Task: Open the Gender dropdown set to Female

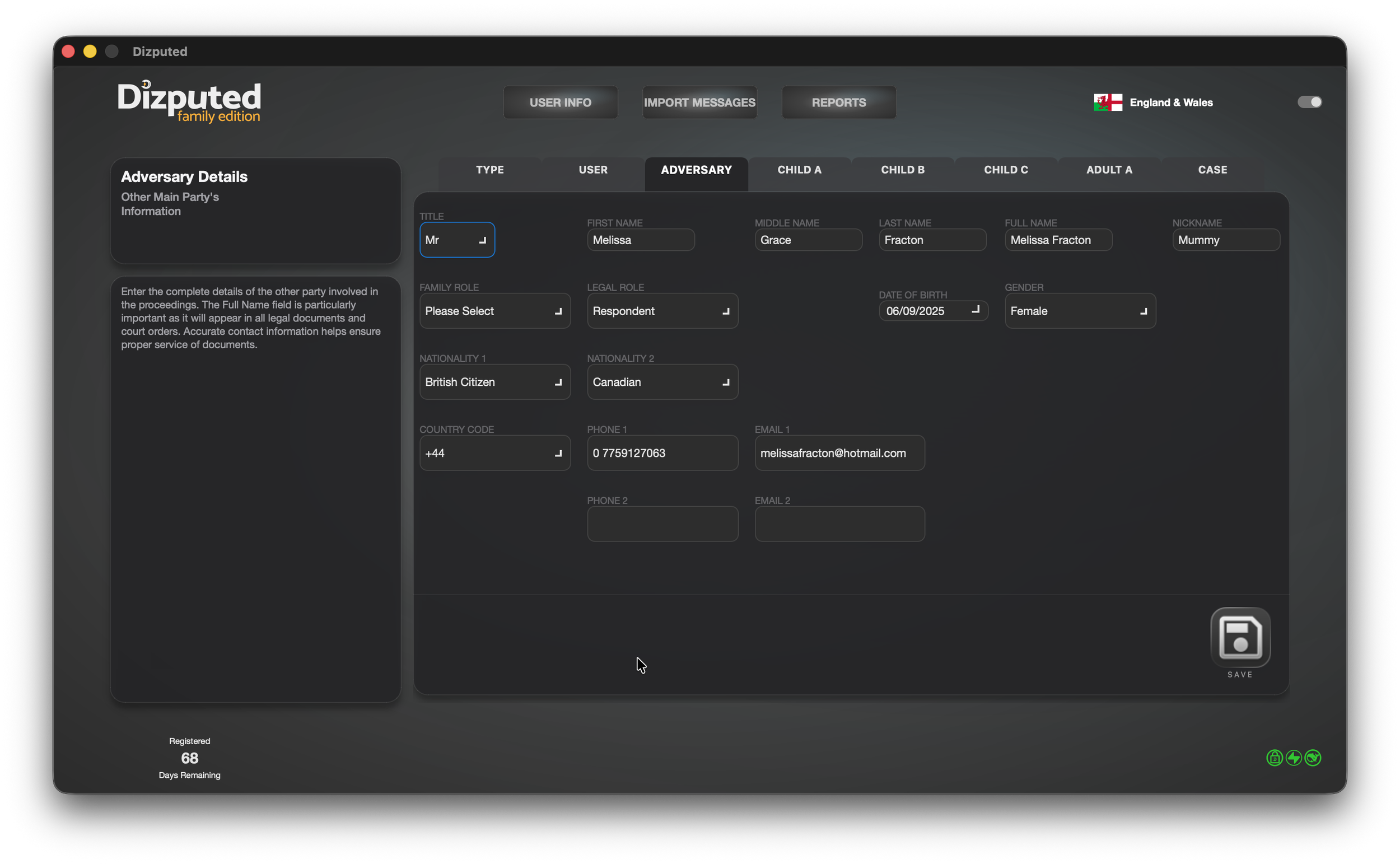Action: (x=1080, y=311)
